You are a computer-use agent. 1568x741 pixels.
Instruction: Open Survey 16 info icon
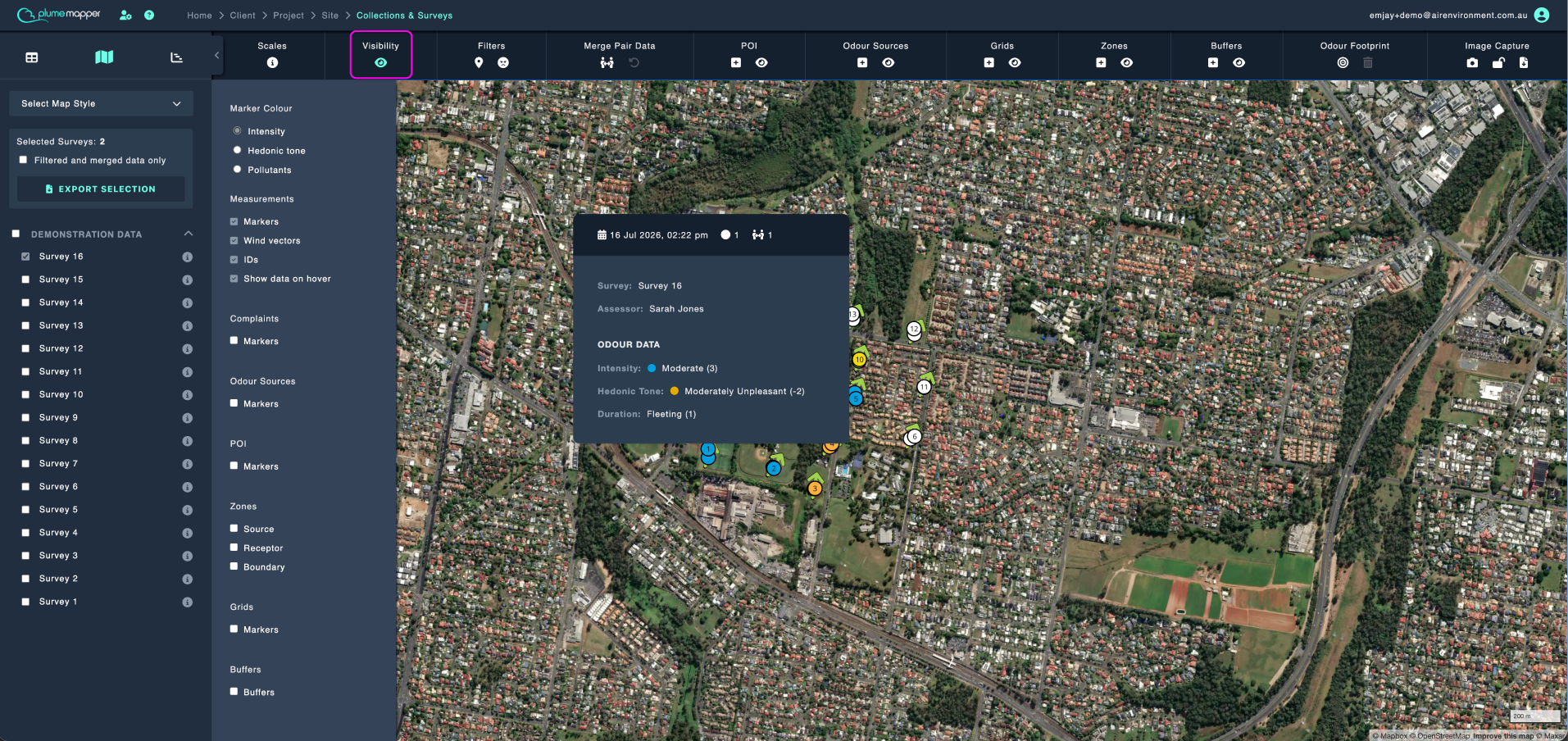click(x=187, y=257)
